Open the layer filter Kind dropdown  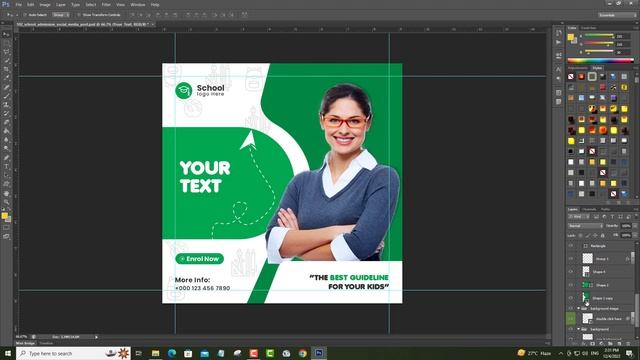tap(578, 216)
